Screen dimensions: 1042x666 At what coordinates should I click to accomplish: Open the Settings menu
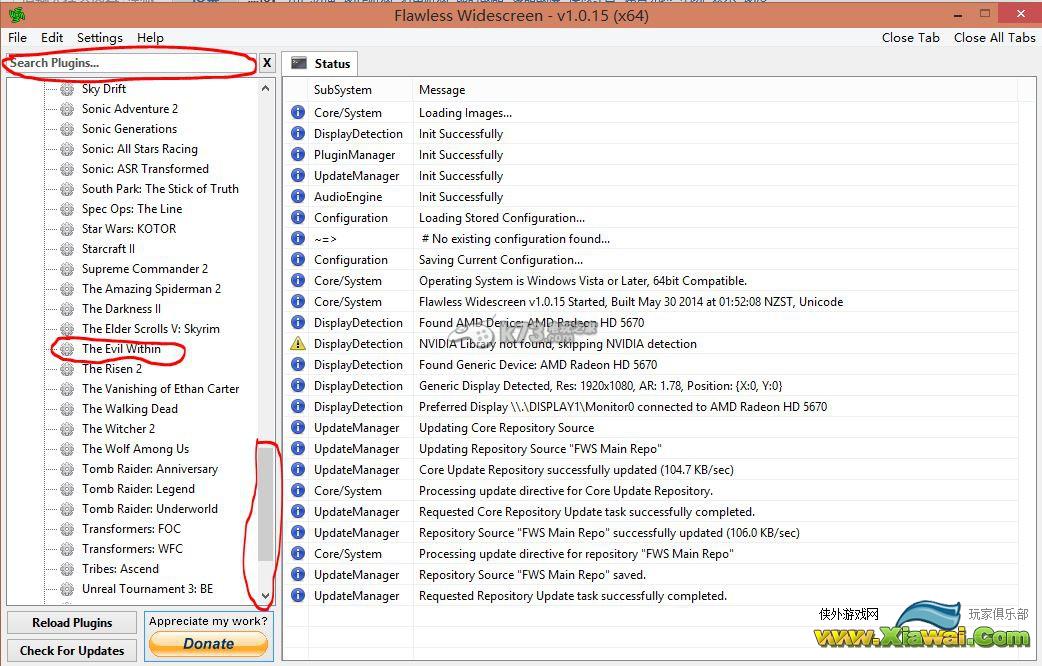coord(100,38)
